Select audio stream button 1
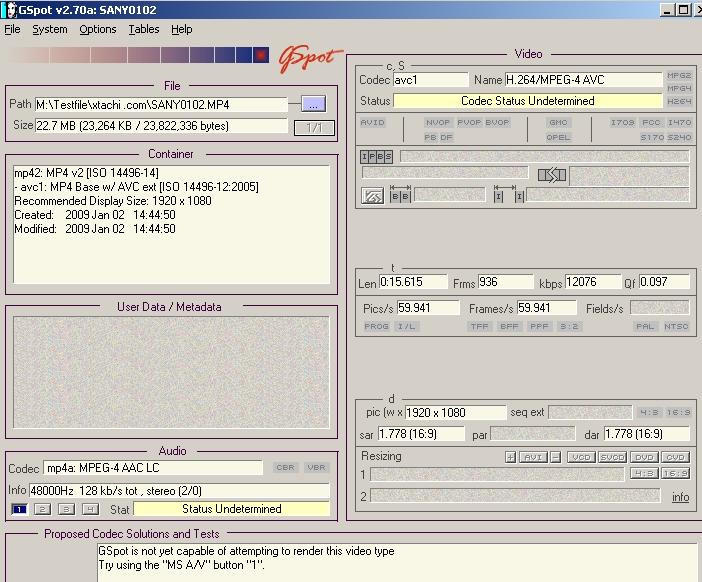 pos(19,509)
